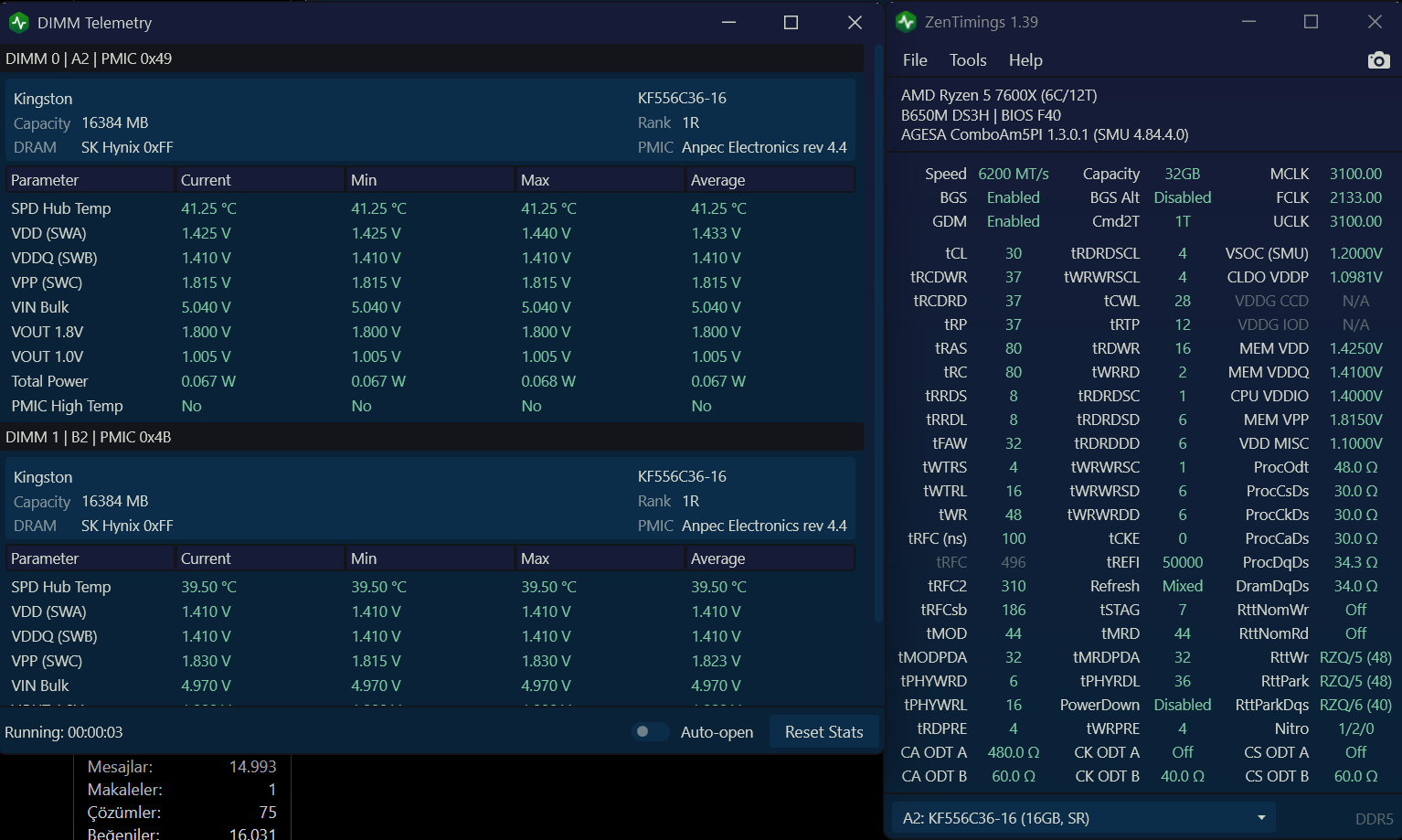The width and height of the screenshot is (1402, 840).
Task: Click the DIMM Telemetry app icon in title bar
Action: click(x=18, y=23)
